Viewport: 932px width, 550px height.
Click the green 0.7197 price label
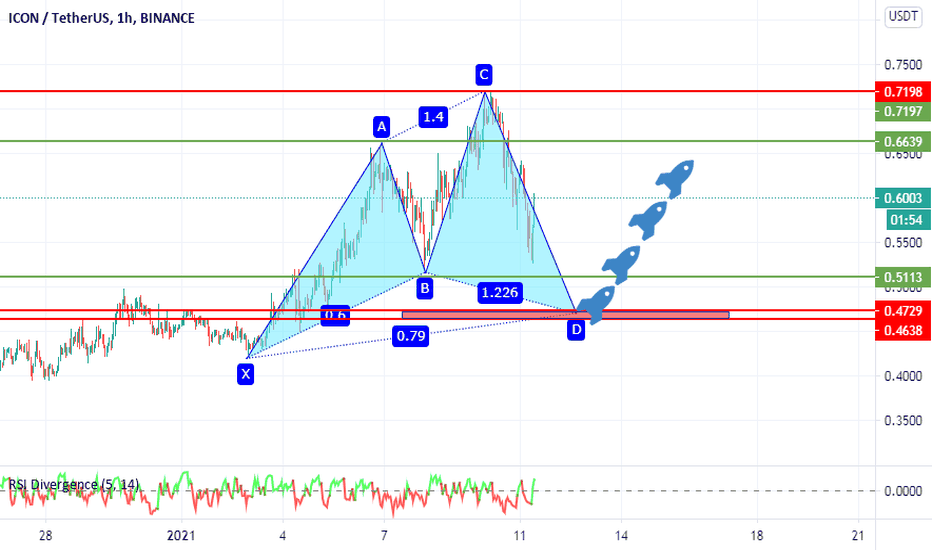(903, 111)
